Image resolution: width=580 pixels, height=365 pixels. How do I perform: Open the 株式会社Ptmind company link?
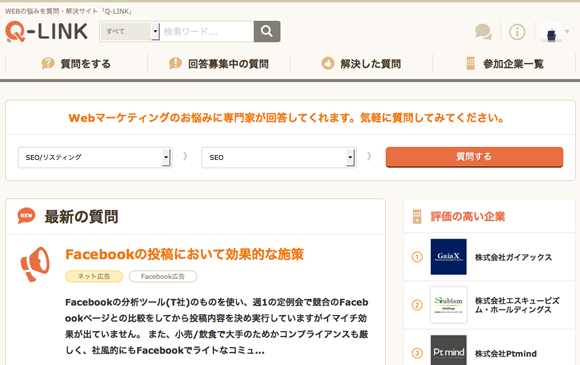coord(506,354)
